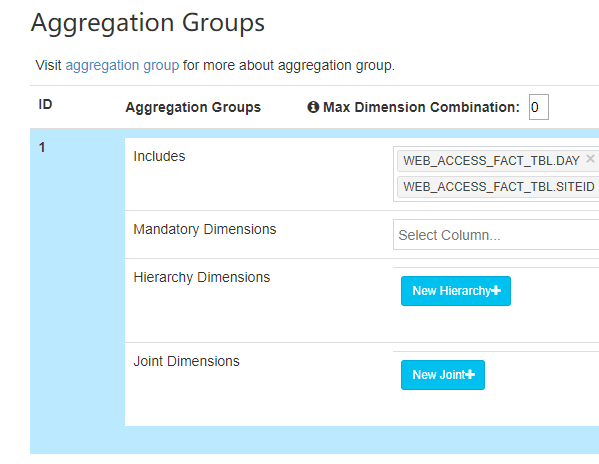The height and width of the screenshot is (464, 599).
Task: Click the Aggregation Groups column header
Action: [193, 107]
